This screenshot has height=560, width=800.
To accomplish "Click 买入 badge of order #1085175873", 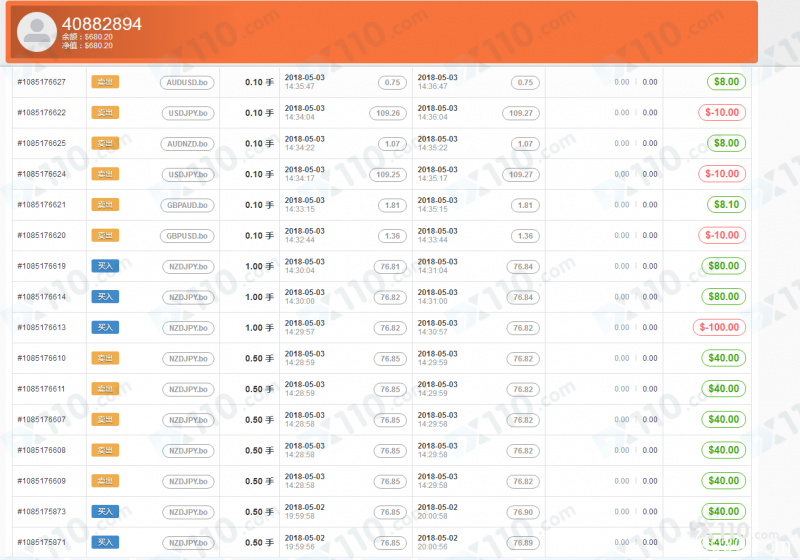I will click(105, 511).
